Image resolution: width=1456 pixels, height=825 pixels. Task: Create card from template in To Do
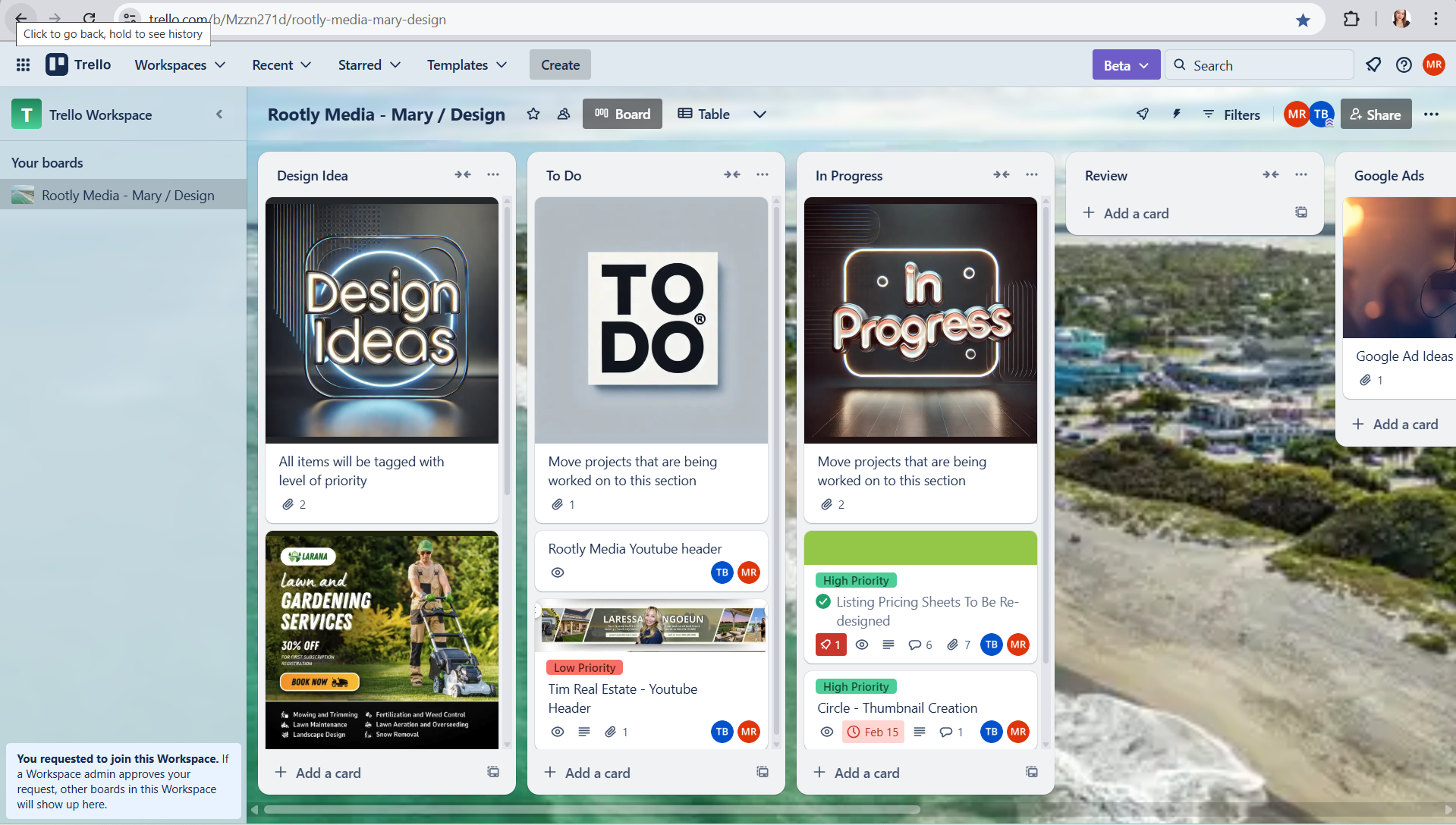[x=763, y=773]
